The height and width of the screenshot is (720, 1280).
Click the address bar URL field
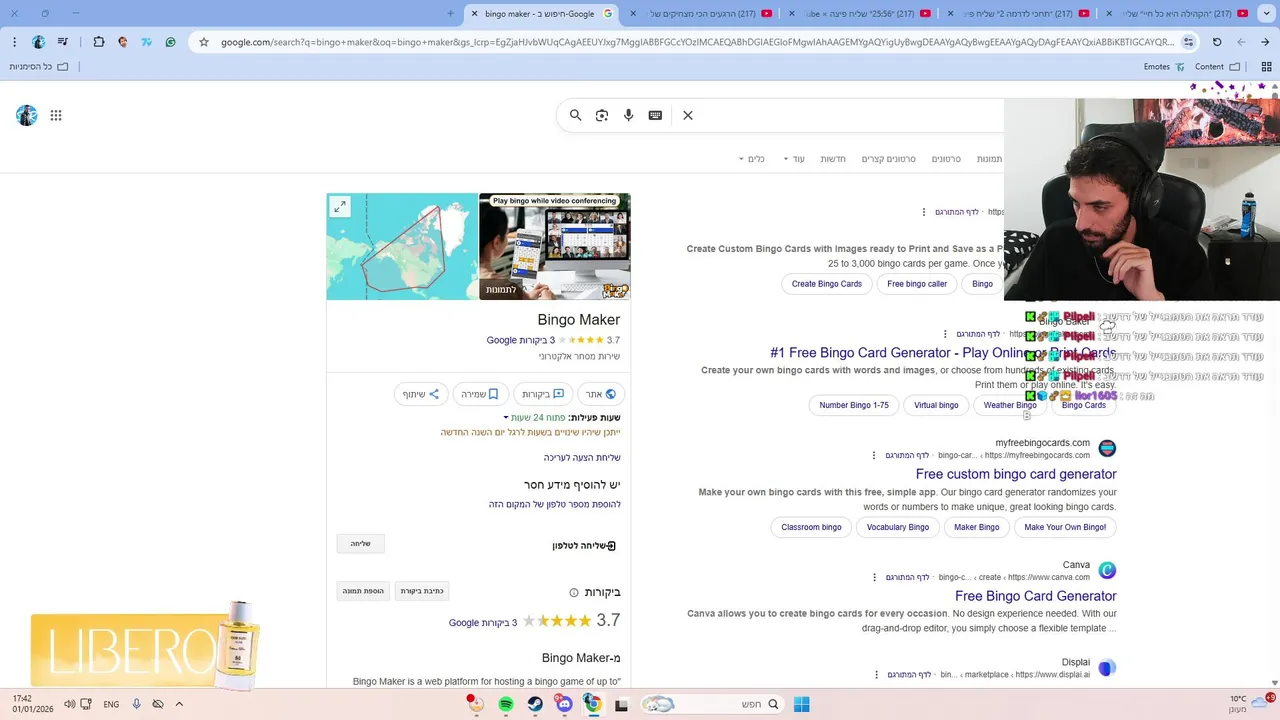[697, 42]
